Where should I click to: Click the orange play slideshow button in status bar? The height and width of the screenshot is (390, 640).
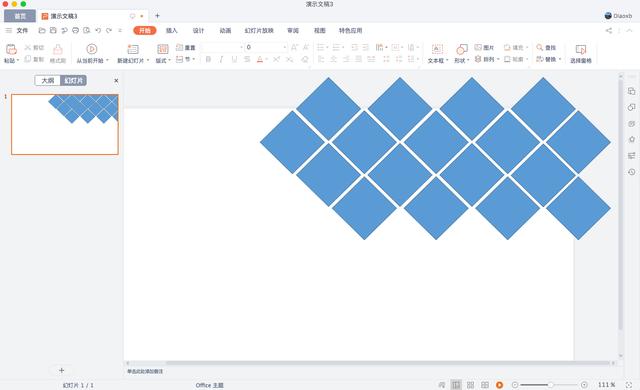tap(499, 385)
